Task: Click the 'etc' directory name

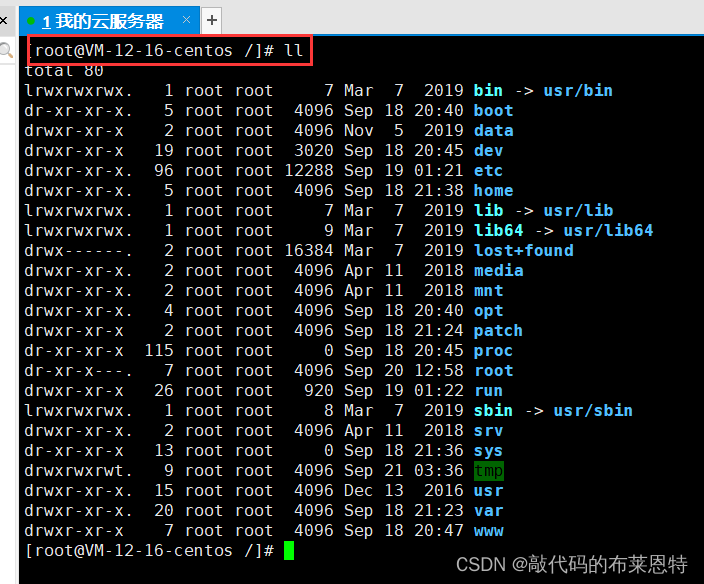Action: 488,171
